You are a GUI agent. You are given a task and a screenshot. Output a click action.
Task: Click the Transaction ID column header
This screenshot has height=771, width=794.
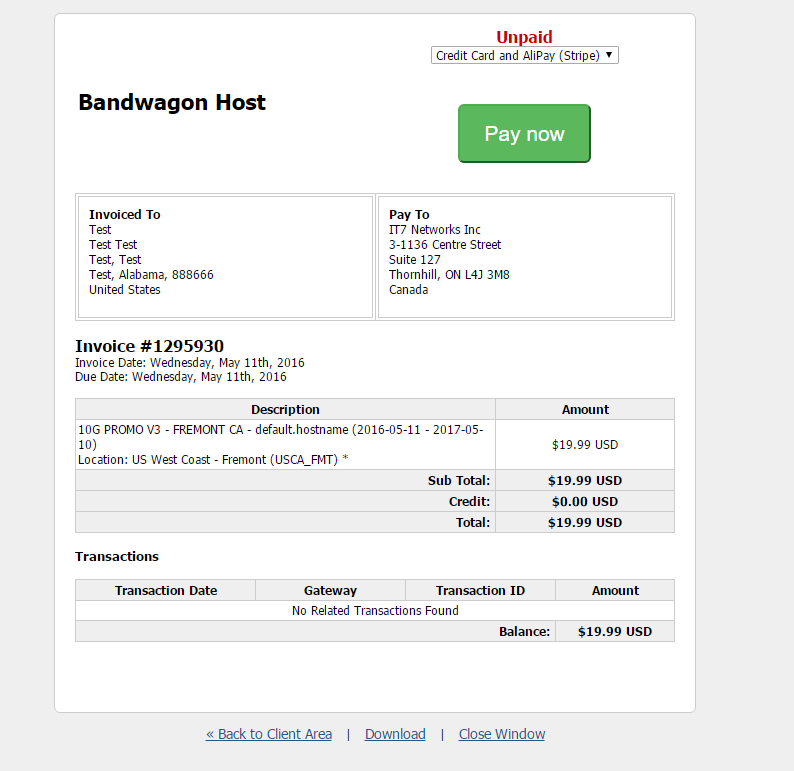tap(480, 590)
